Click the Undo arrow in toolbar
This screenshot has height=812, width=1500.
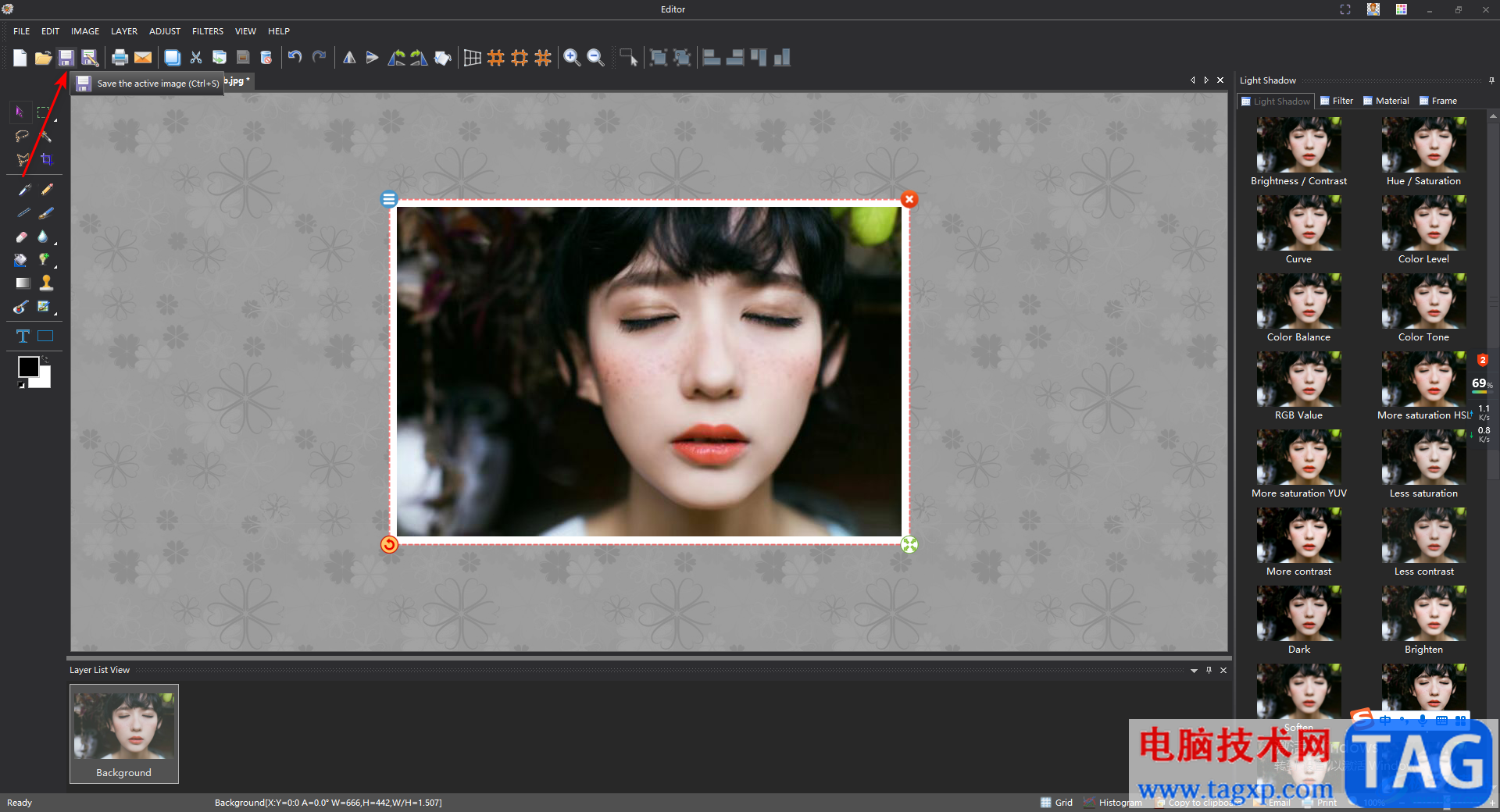click(295, 57)
